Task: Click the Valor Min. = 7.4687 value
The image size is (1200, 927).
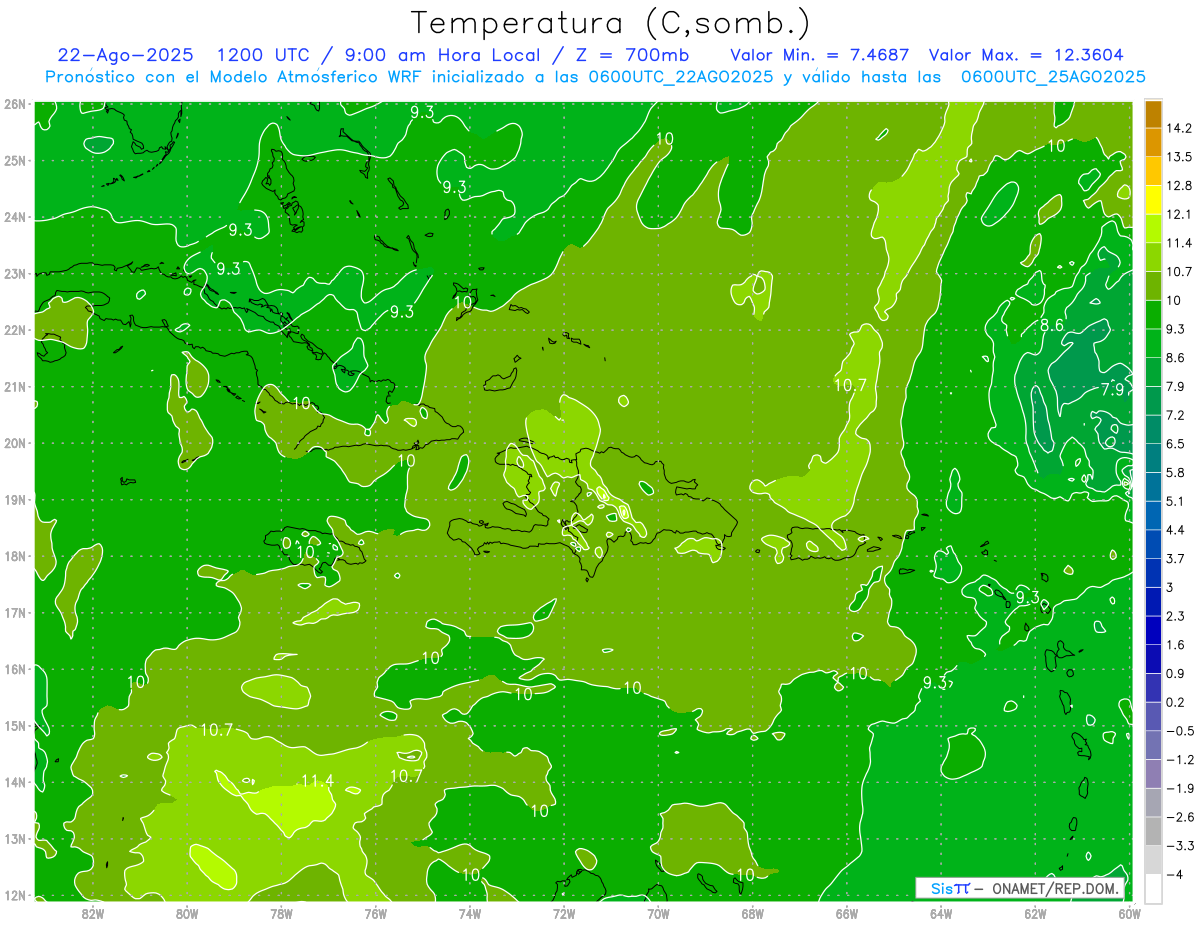Action: [x=819, y=55]
